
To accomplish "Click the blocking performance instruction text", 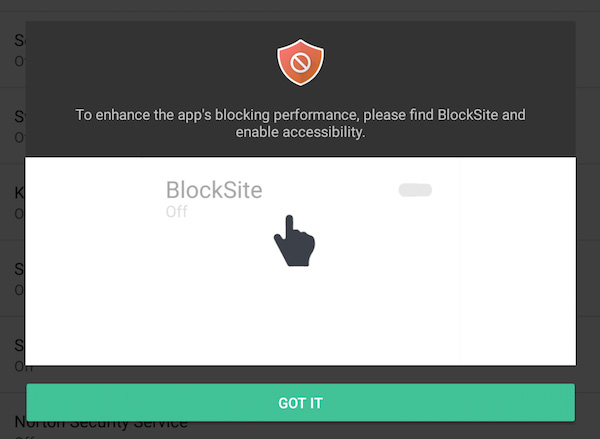I will click(x=300, y=123).
